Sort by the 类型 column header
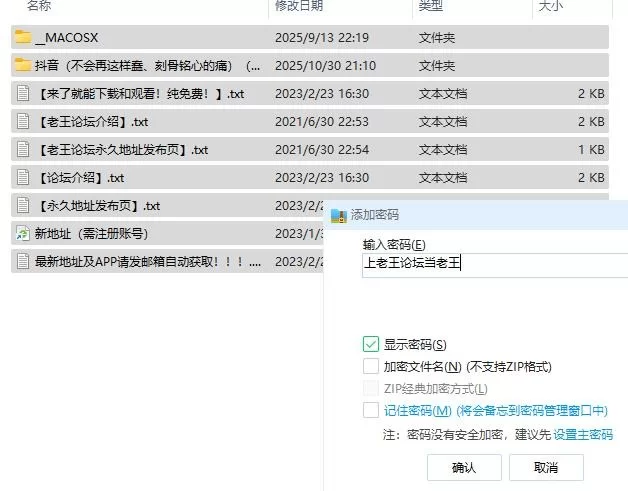Image resolution: width=628 pixels, height=491 pixels. [x=431, y=6]
